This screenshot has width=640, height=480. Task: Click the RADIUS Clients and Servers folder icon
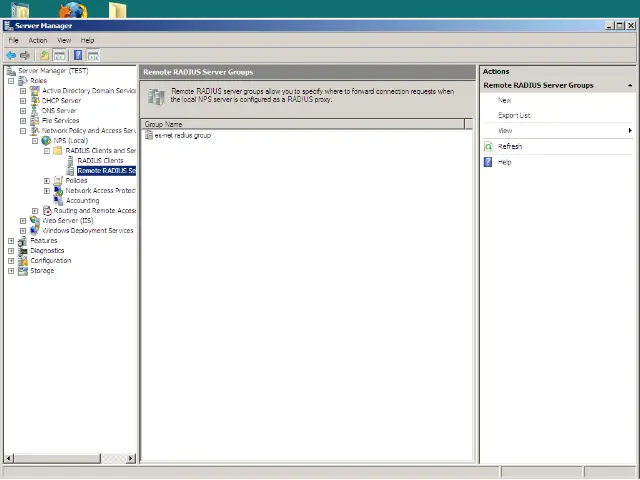click(58, 151)
